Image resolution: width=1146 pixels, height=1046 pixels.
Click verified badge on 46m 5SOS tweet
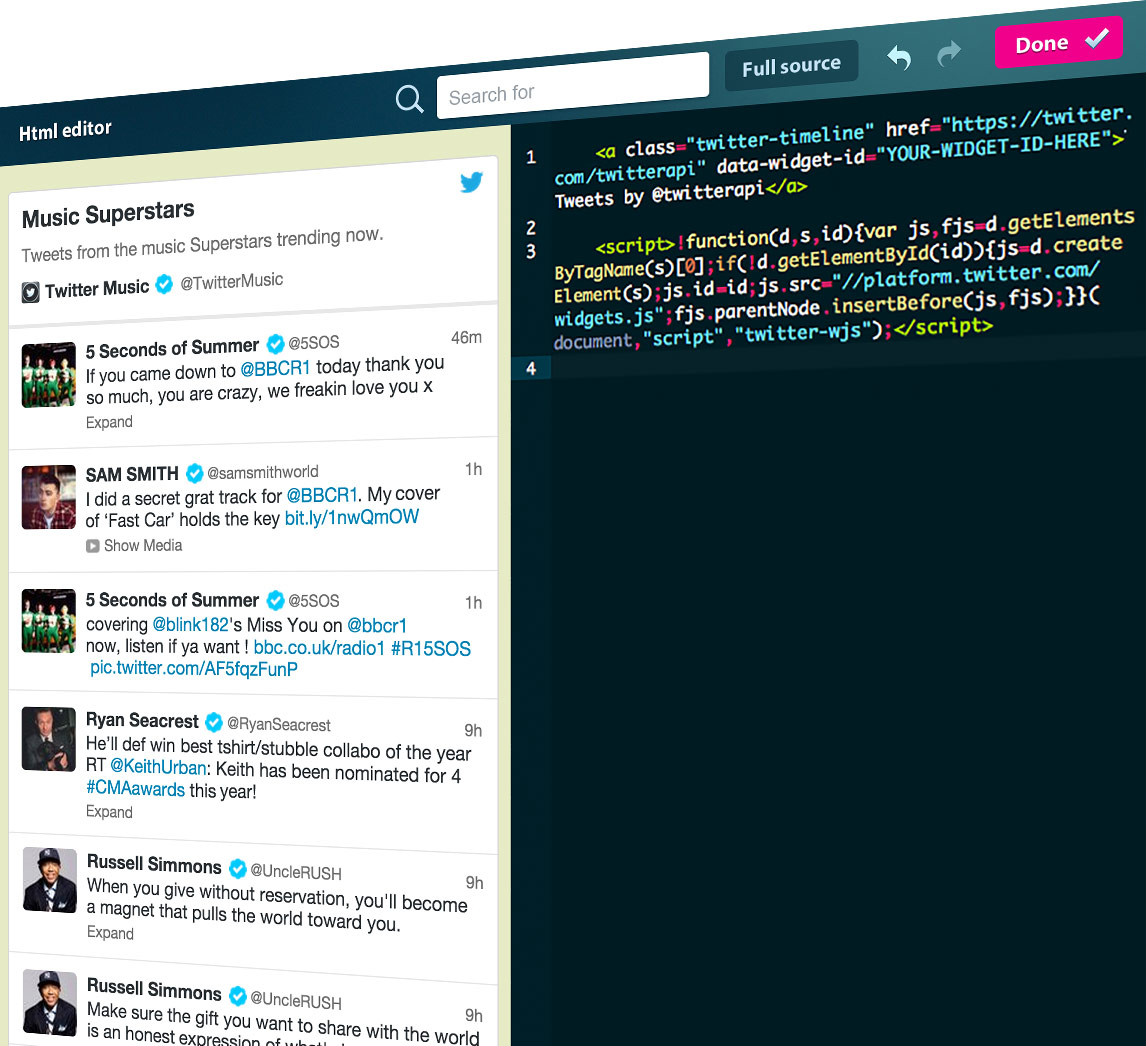(275, 344)
